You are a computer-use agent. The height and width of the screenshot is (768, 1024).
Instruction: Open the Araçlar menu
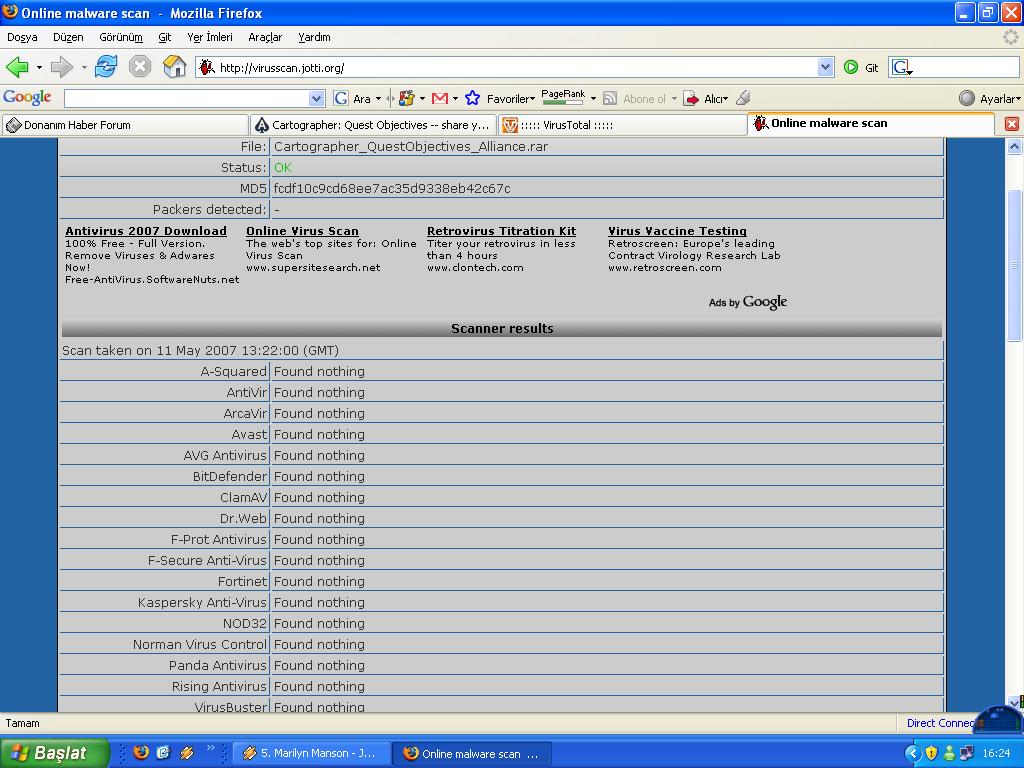[x=265, y=37]
